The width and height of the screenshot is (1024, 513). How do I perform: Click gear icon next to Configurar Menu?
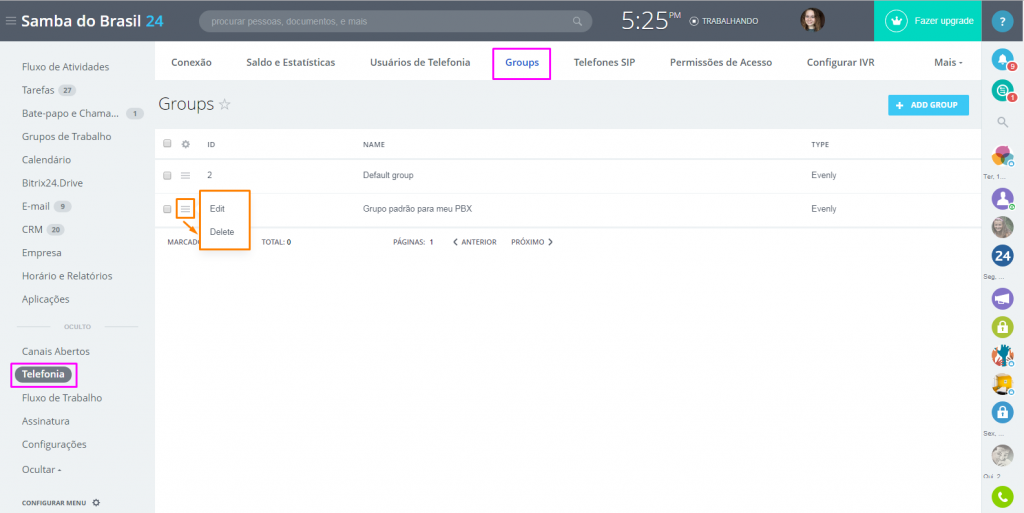click(96, 503)
